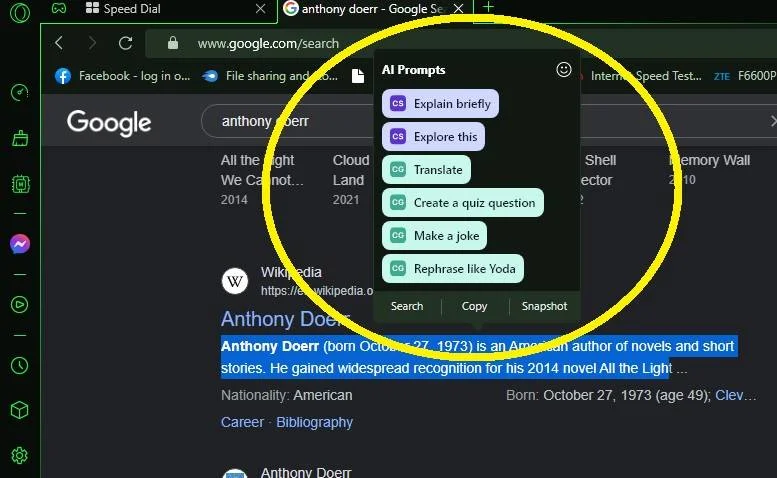The width and height of the screenshot is (777, 478).
Task: Select the anthony doerr Google Search tab
Action: tap(375, 8)
